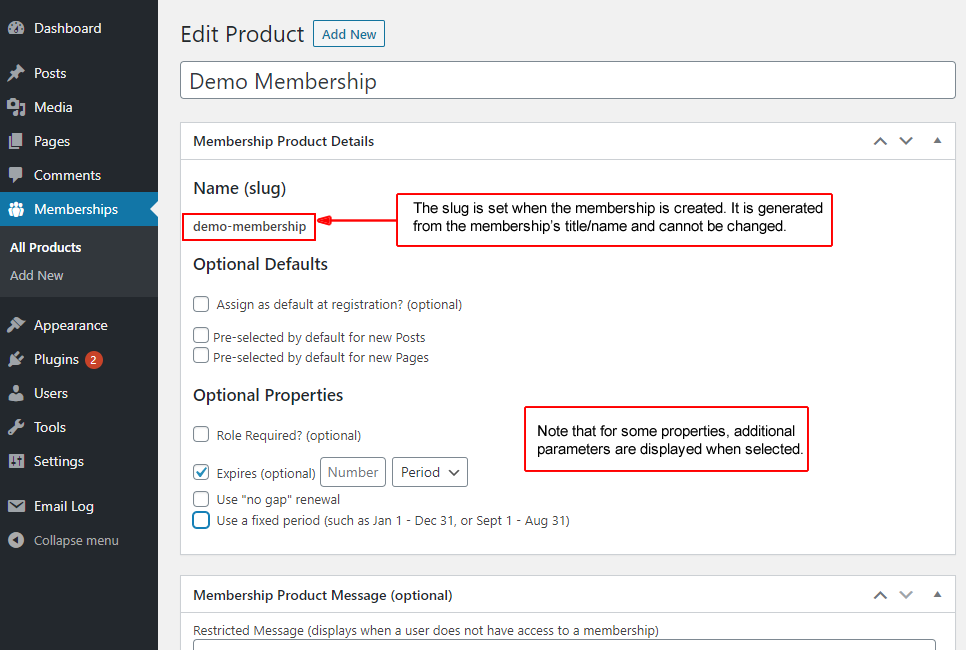Click the Email Log envelope icon
966x650 pixels.
[x=16, y=506]
